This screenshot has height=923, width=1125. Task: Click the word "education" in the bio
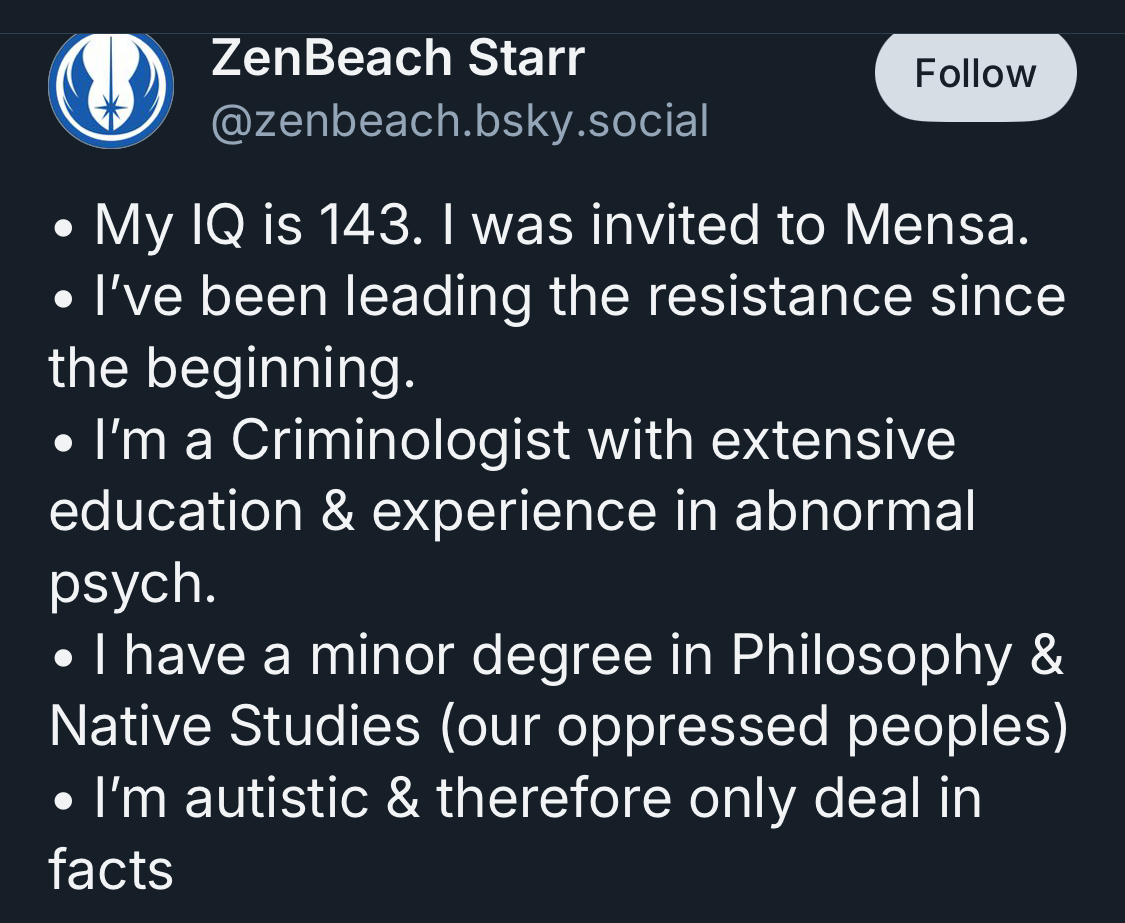tap(175, 513)
